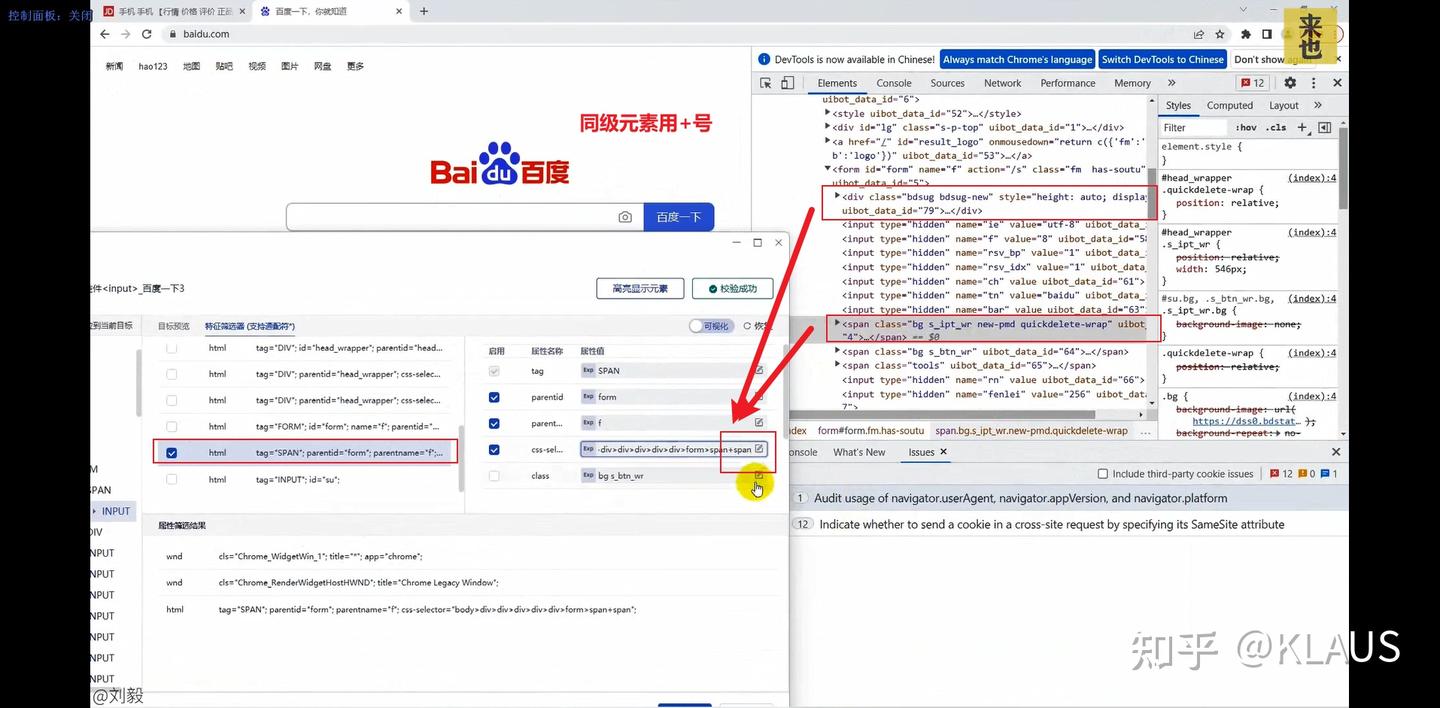Activate the DevTools inspect element picker icon
The width and height of the screenshot is (1440, 708).
click(x=765, y=83)
